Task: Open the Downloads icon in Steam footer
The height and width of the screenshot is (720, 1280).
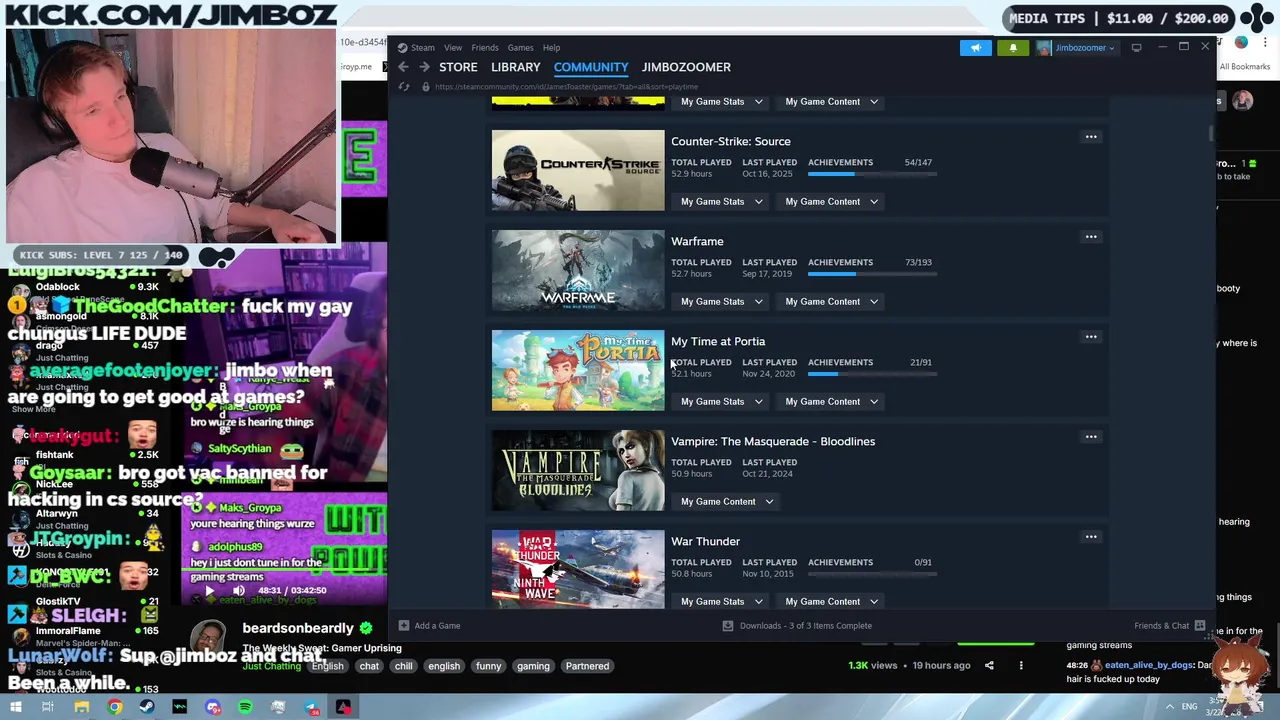Action: [728, 626]
